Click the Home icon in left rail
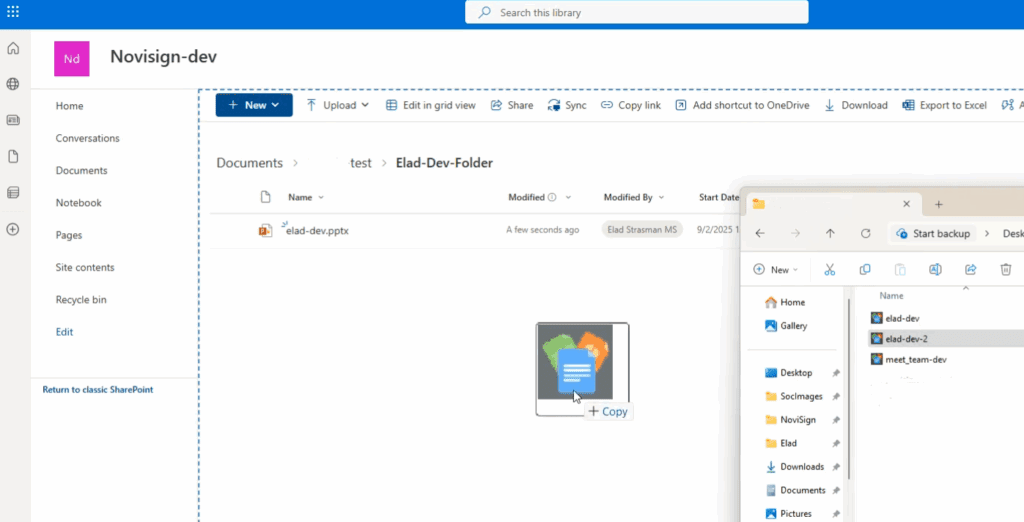Viewport: 1024px width, 522px height. click(13, 48)
